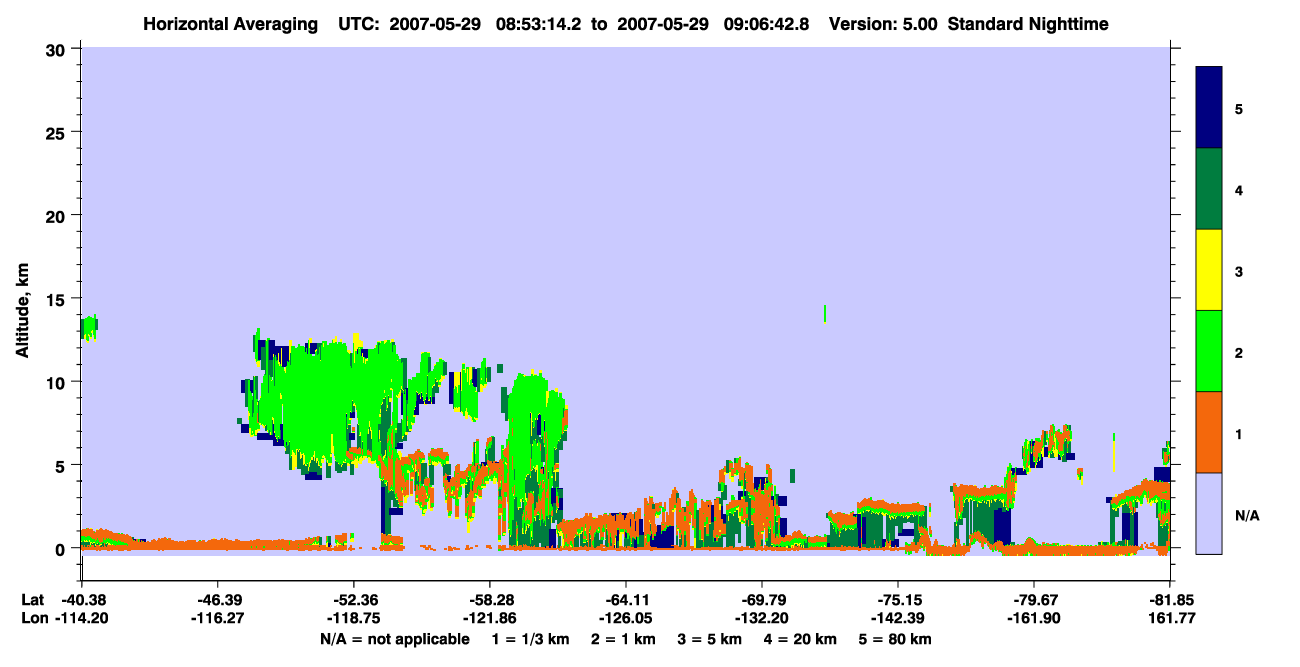1300x667 pixels.
Task: Click the latitude value -52.36
Action: click(353, 600)
